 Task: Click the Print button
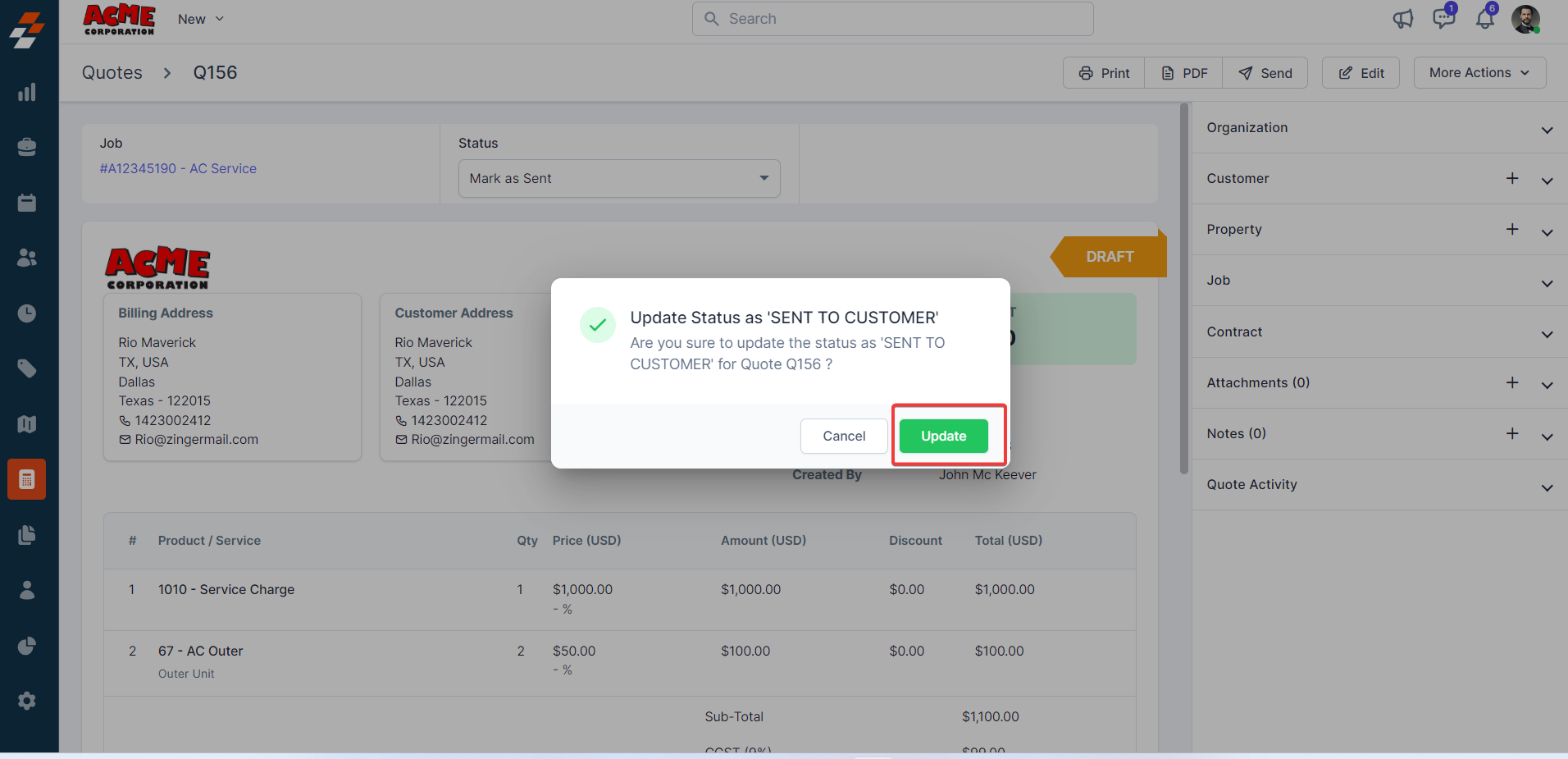pos(1104,73)
